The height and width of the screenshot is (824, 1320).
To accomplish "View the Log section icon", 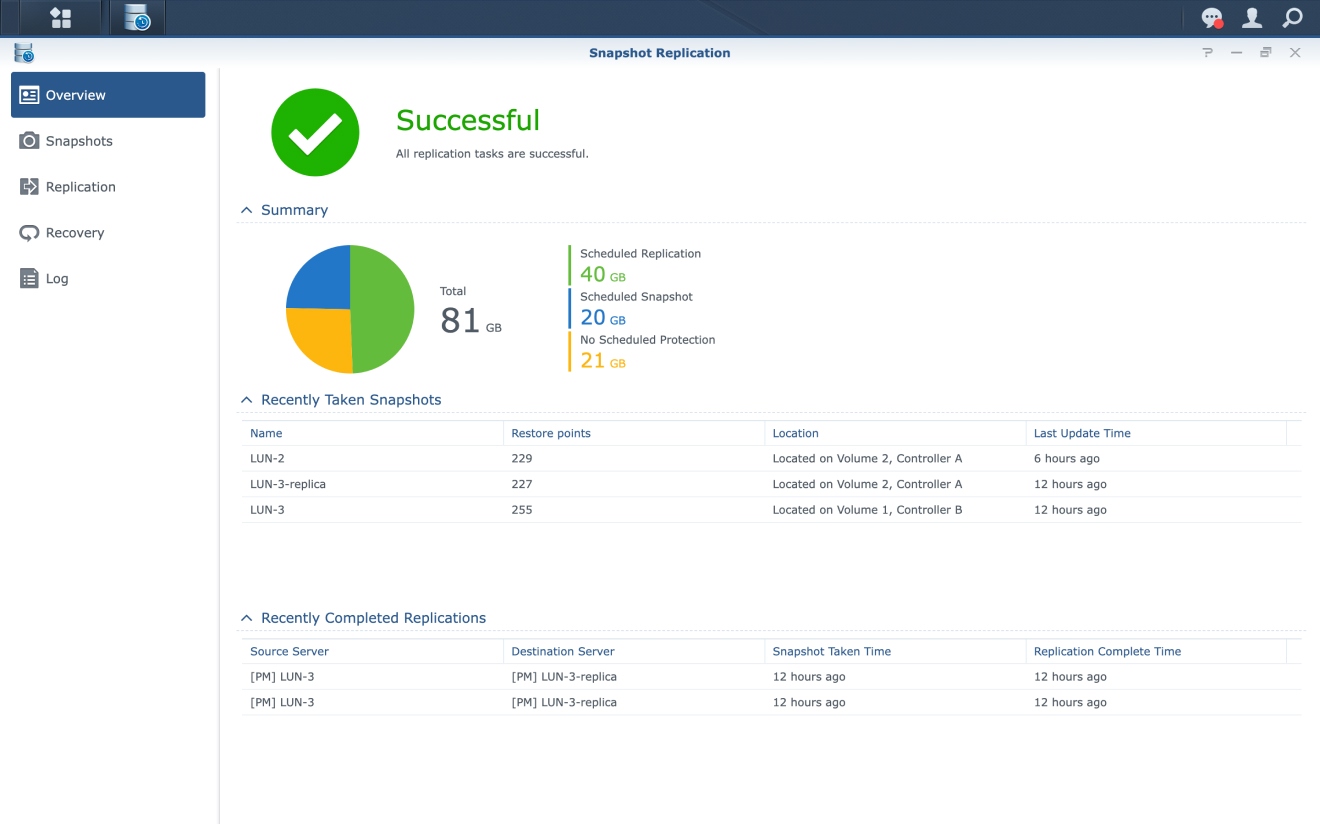I will pos(28,278).
